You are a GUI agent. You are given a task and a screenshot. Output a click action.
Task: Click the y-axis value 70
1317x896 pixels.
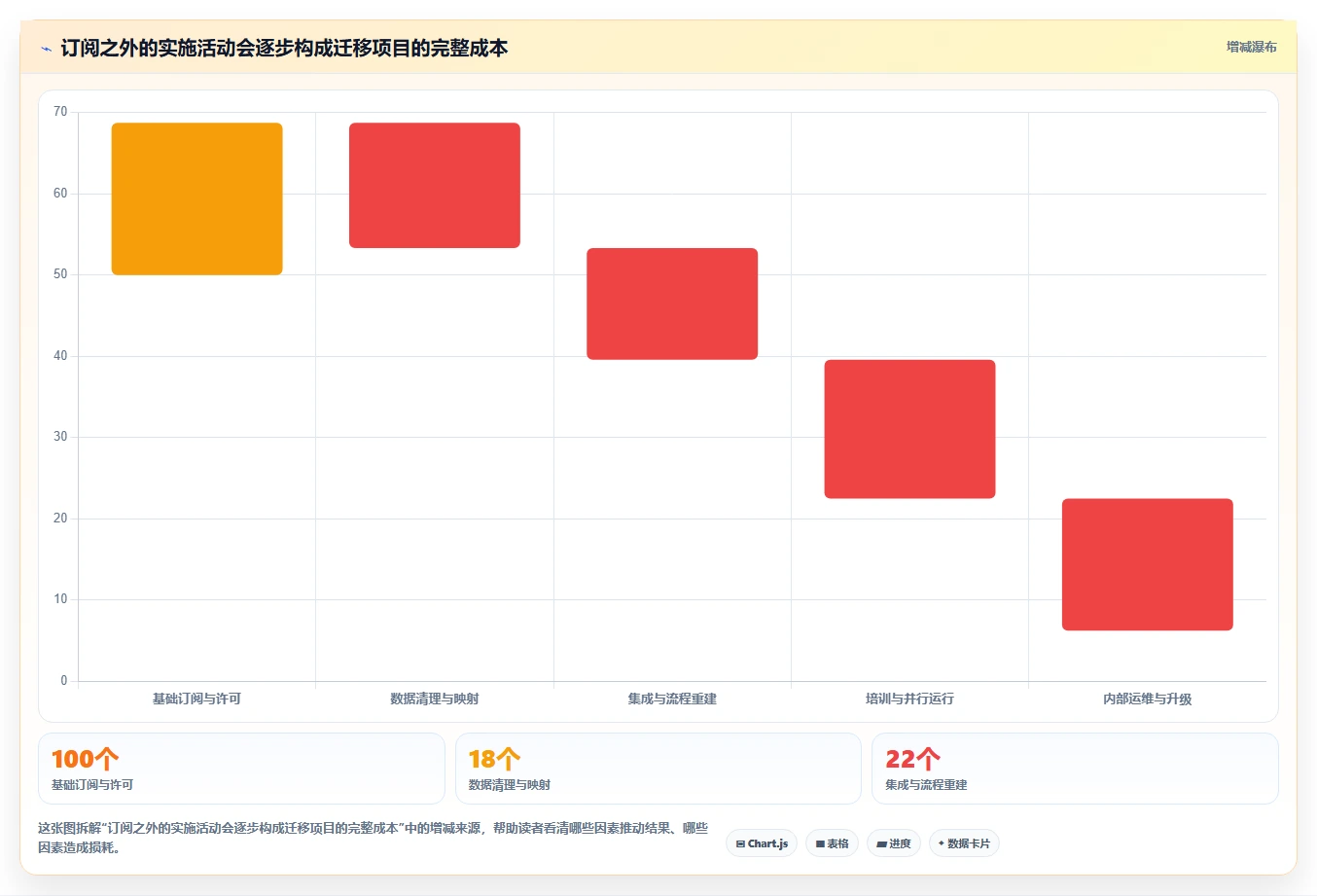(x=60, y=112)
